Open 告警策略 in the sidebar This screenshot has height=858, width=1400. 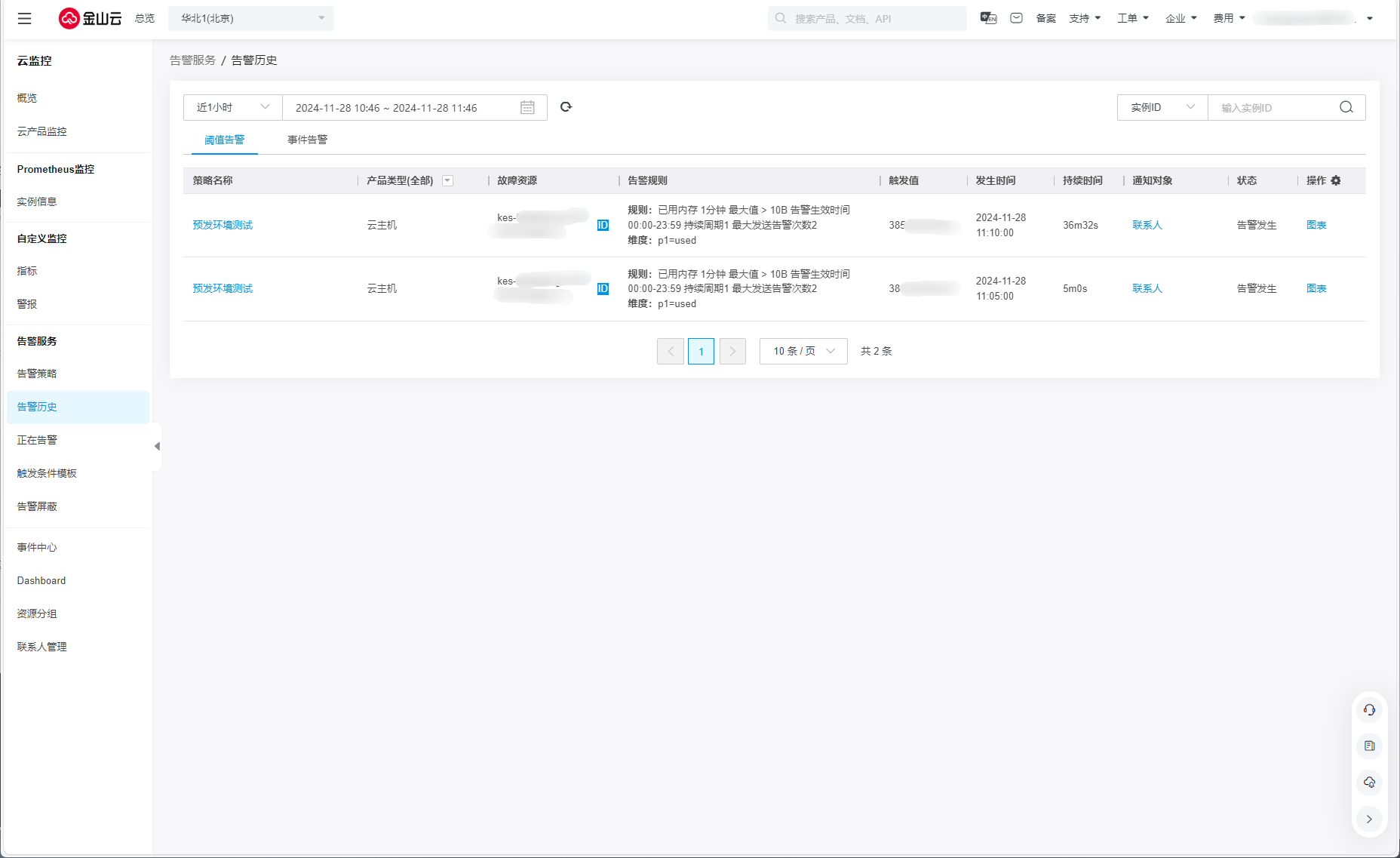(37, 374)
